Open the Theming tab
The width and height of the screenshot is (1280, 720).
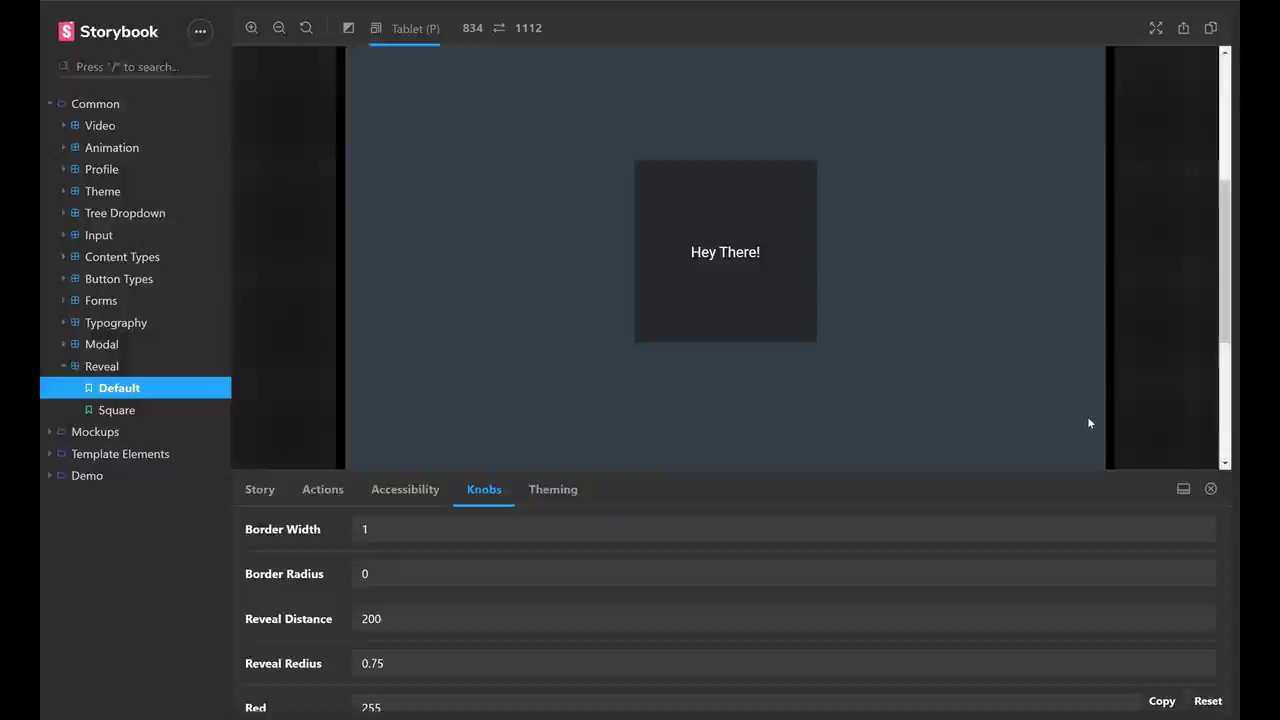pos(553,489)
